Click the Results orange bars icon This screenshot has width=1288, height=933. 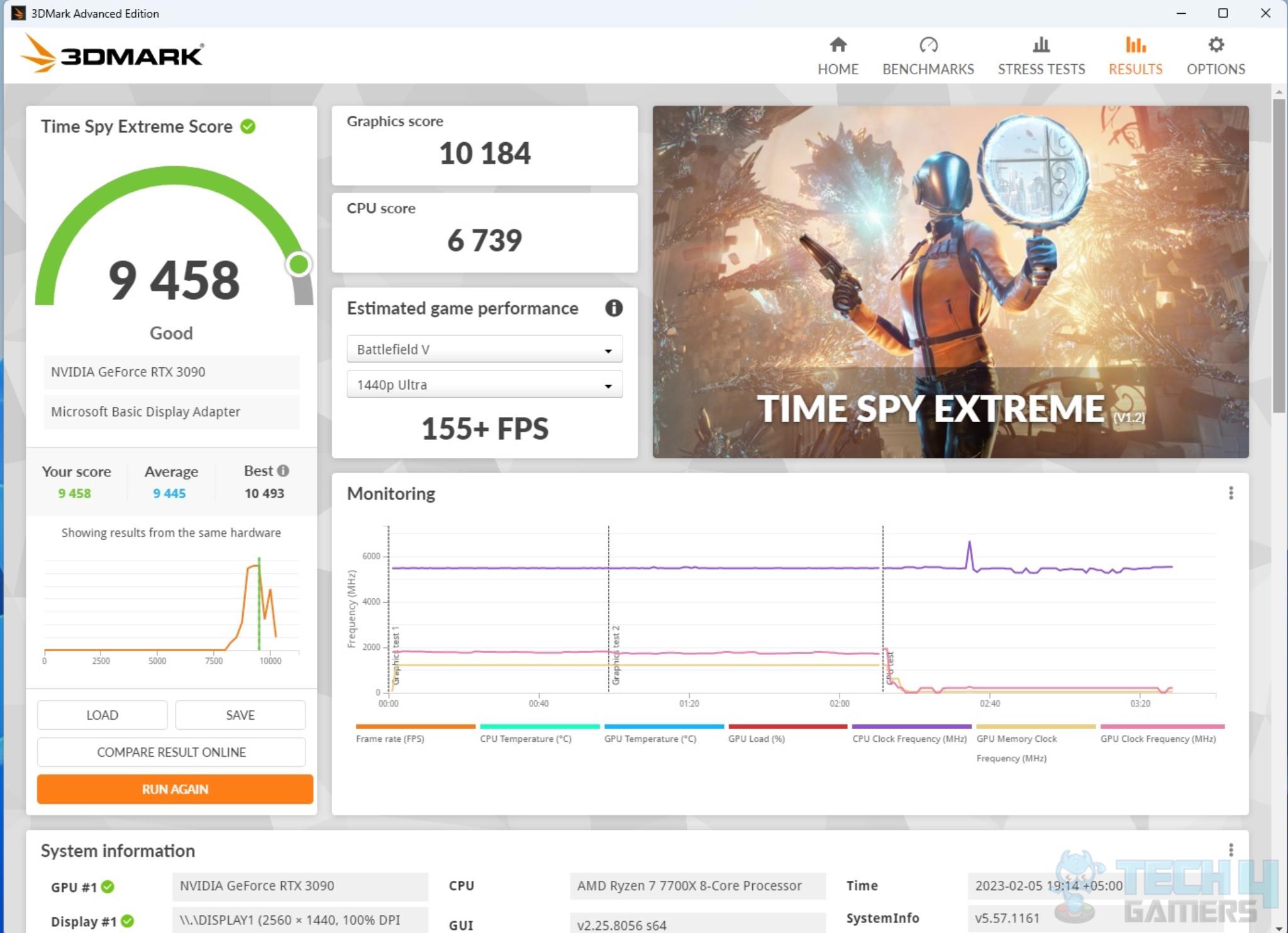coord(1135,45)
